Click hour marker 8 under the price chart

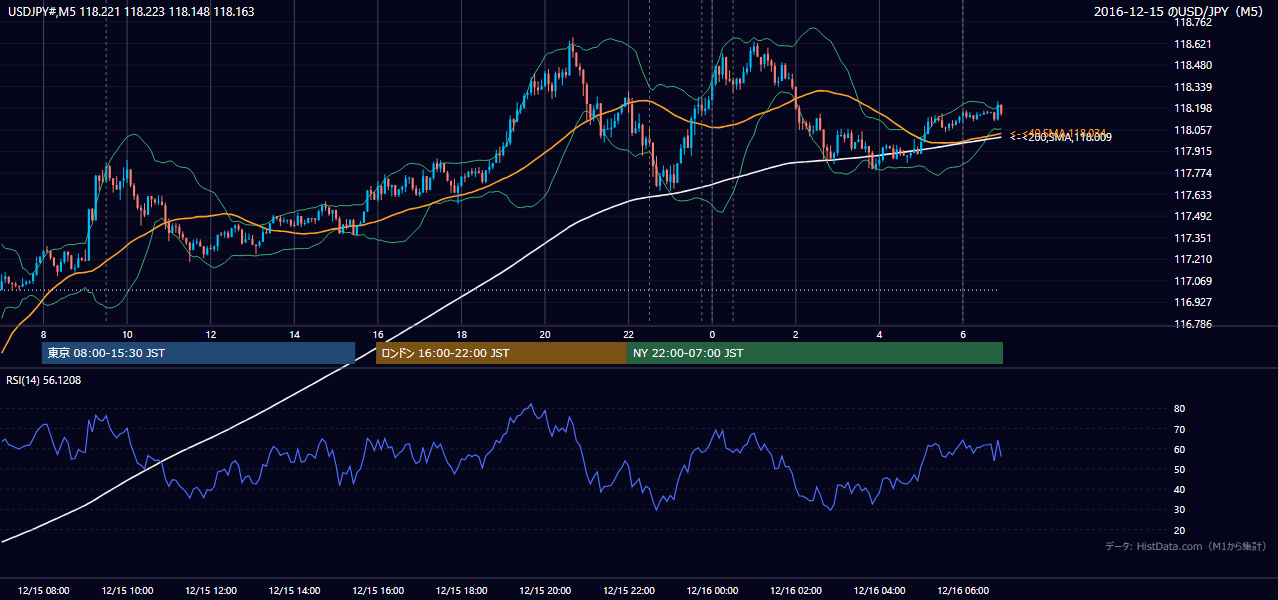(x=43, y=333)
